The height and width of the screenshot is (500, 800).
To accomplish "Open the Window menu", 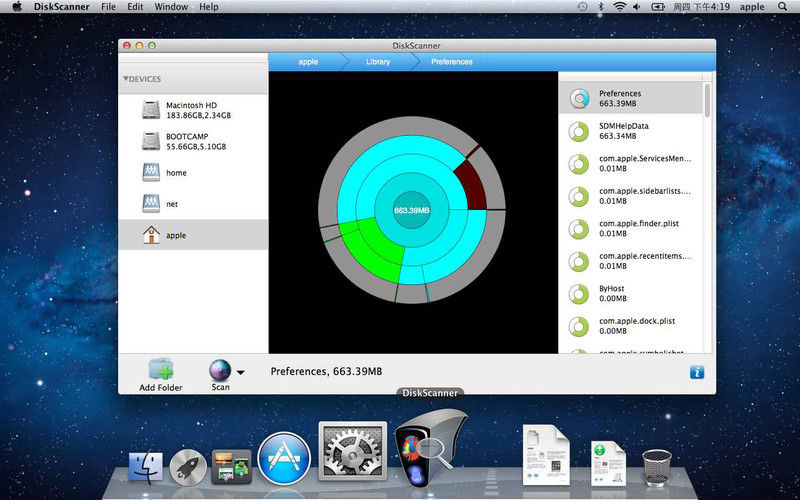I will pos(171,7).
